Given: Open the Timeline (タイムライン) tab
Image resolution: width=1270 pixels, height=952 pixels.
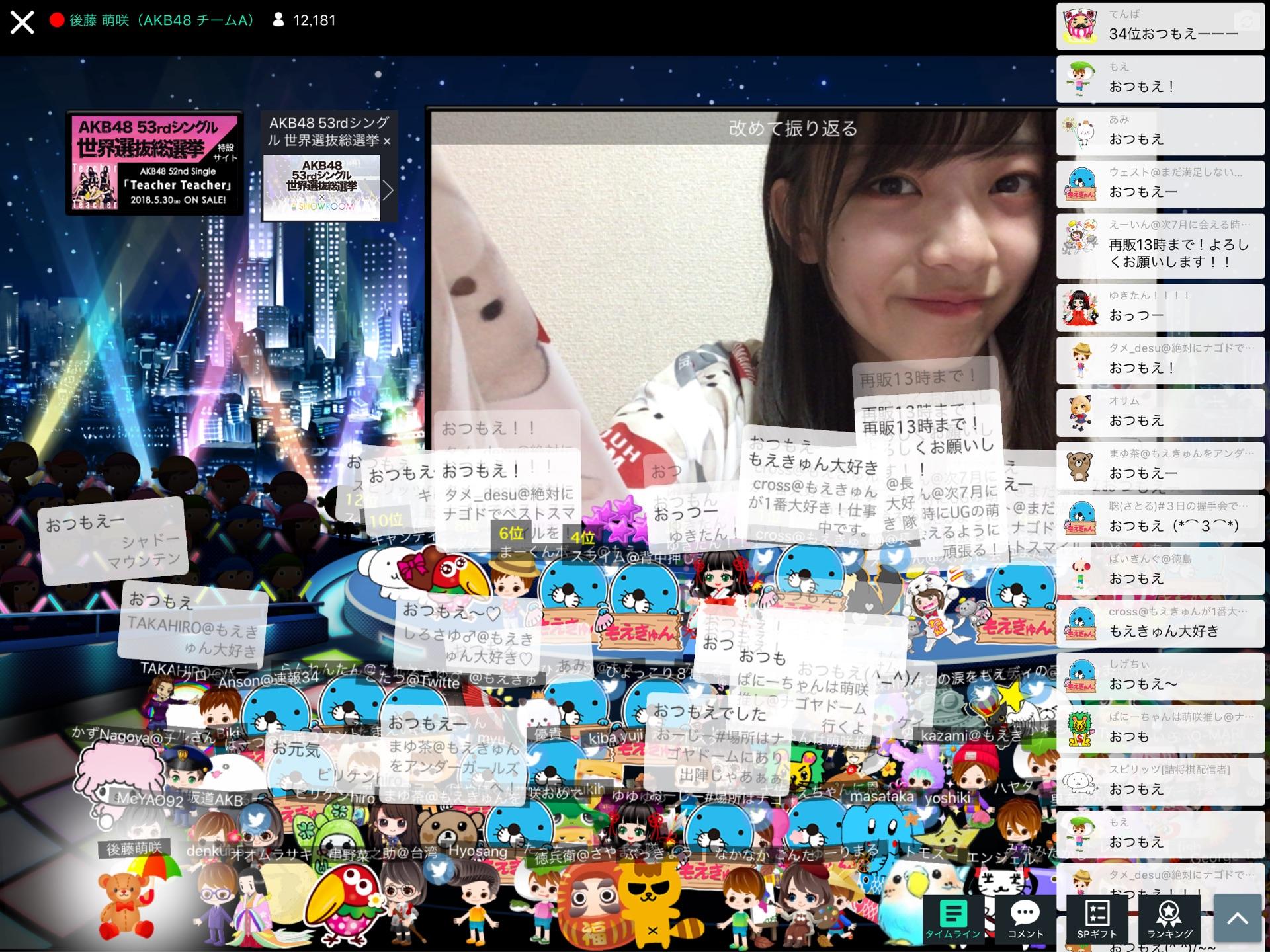Looking at the screenshot, I should pos(952,919).
